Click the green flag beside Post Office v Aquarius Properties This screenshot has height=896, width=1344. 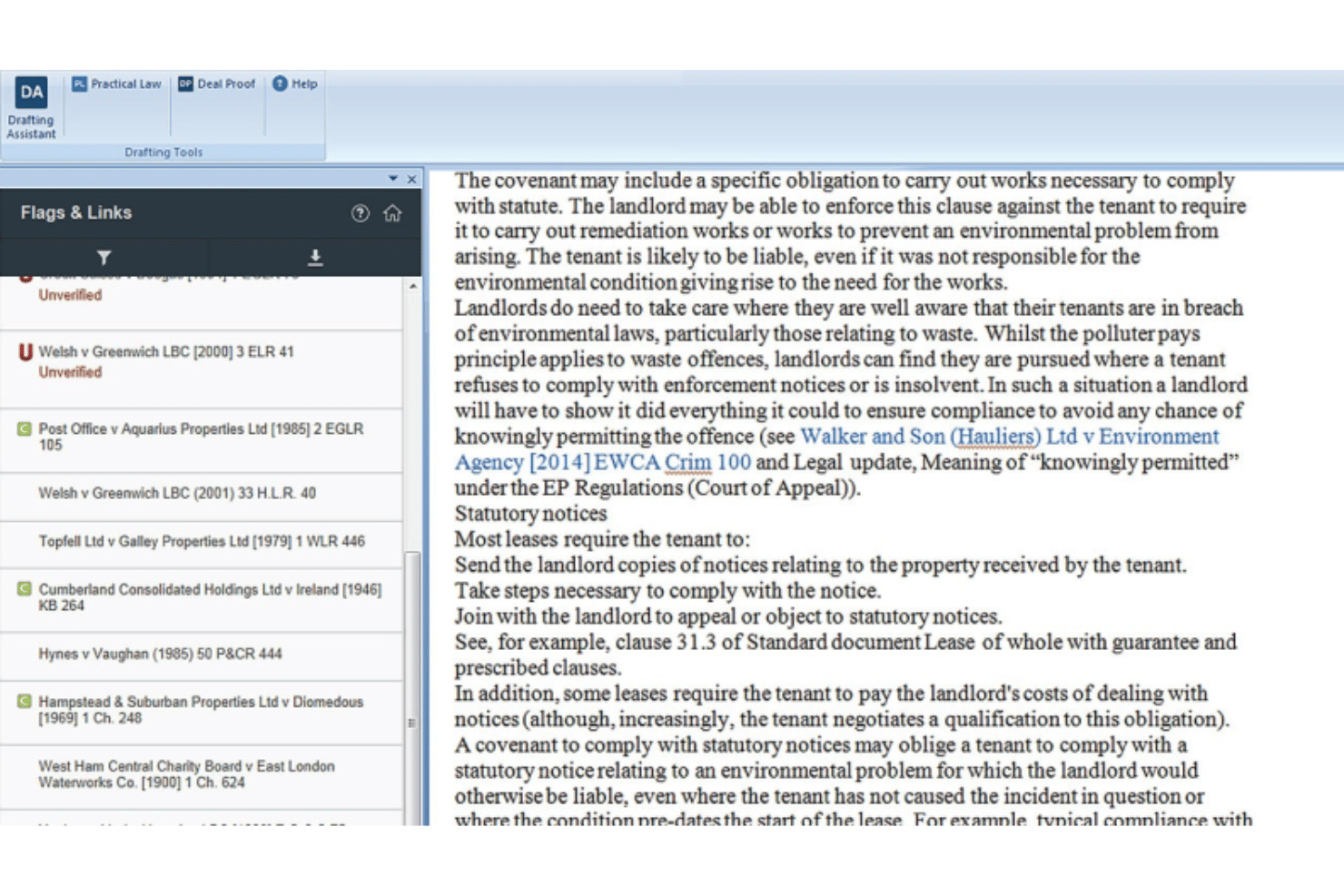[25, 428]
